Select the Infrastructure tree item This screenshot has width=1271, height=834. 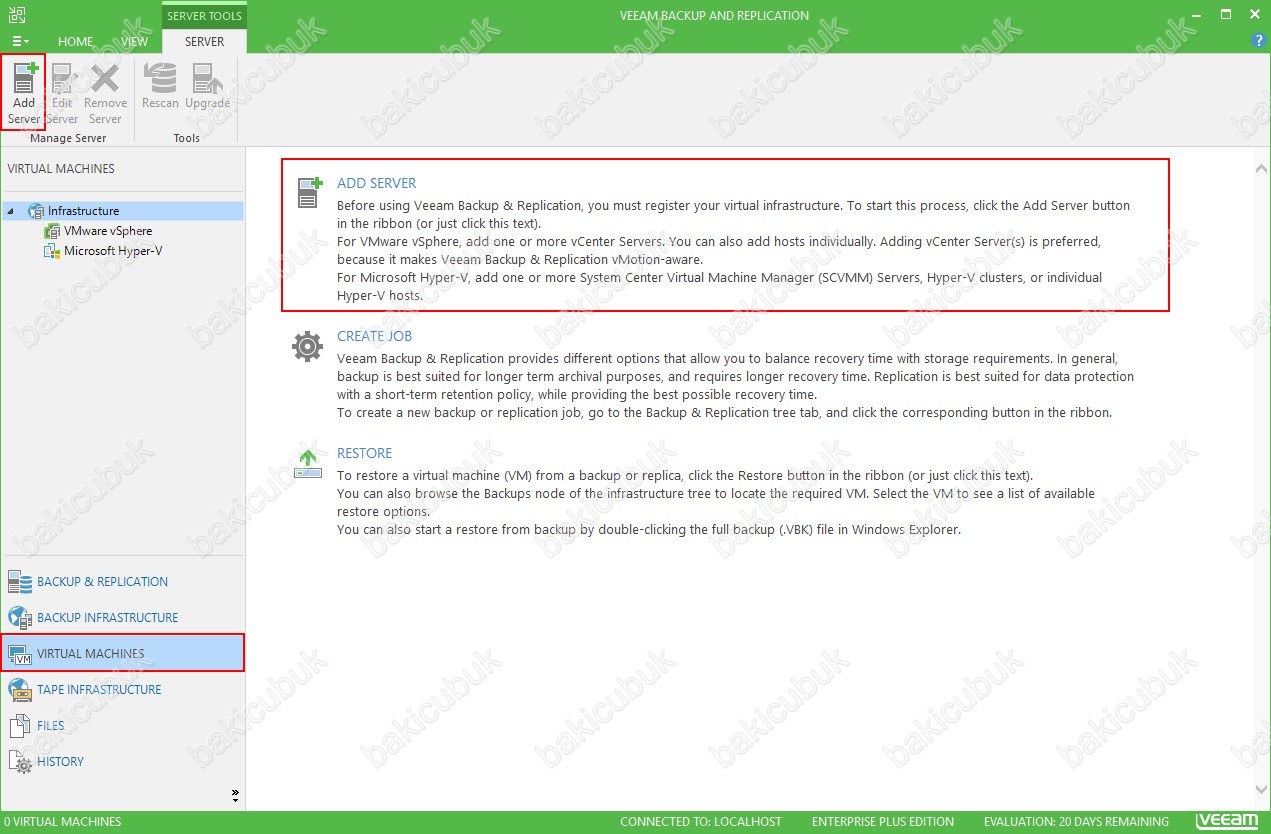click(83, 211)
